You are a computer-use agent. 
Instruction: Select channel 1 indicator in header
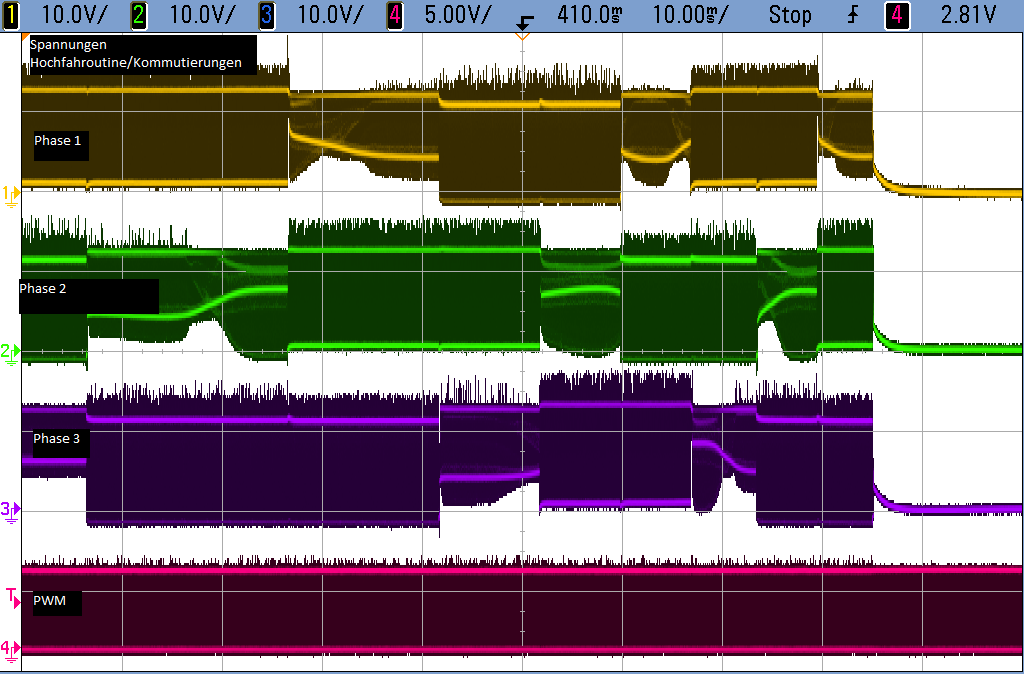(x=10, y=16)
